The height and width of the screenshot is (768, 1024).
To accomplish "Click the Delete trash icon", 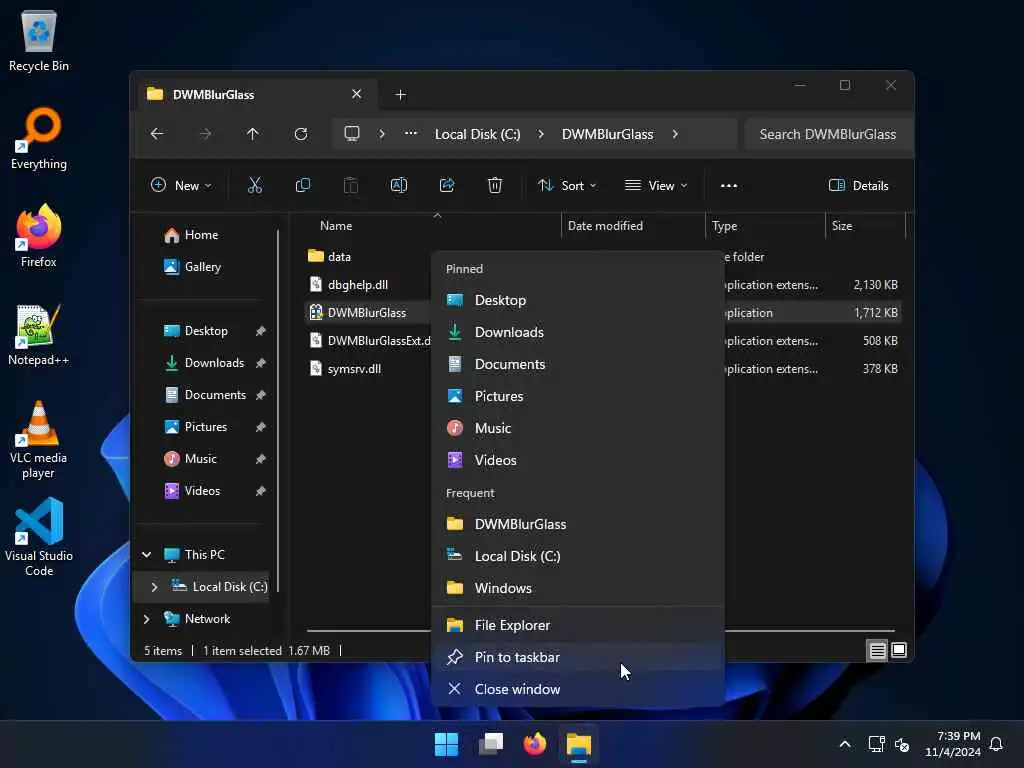I will pos(495,185).
